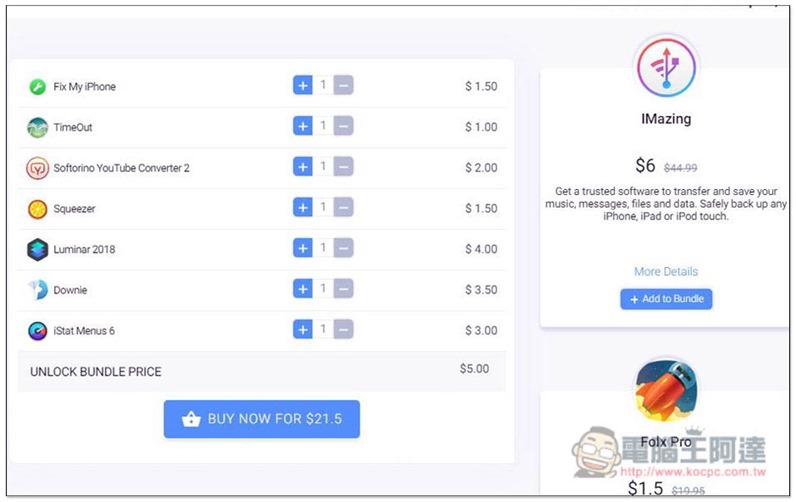Click the Squeezer orange icon
The image size is (796, 502).
pos(37,209)
